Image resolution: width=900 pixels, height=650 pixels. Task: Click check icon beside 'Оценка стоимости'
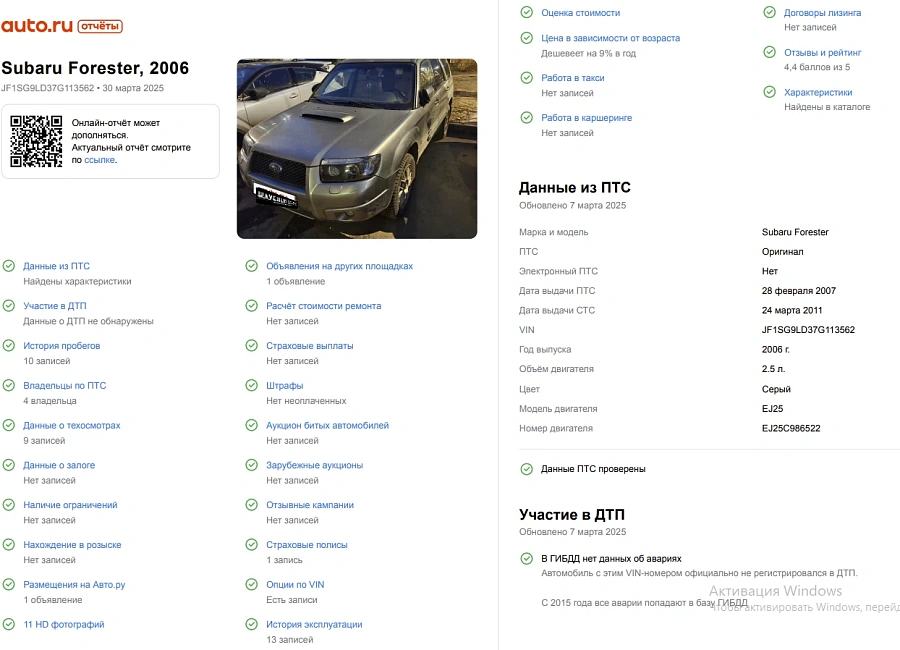tap(526, 12)
